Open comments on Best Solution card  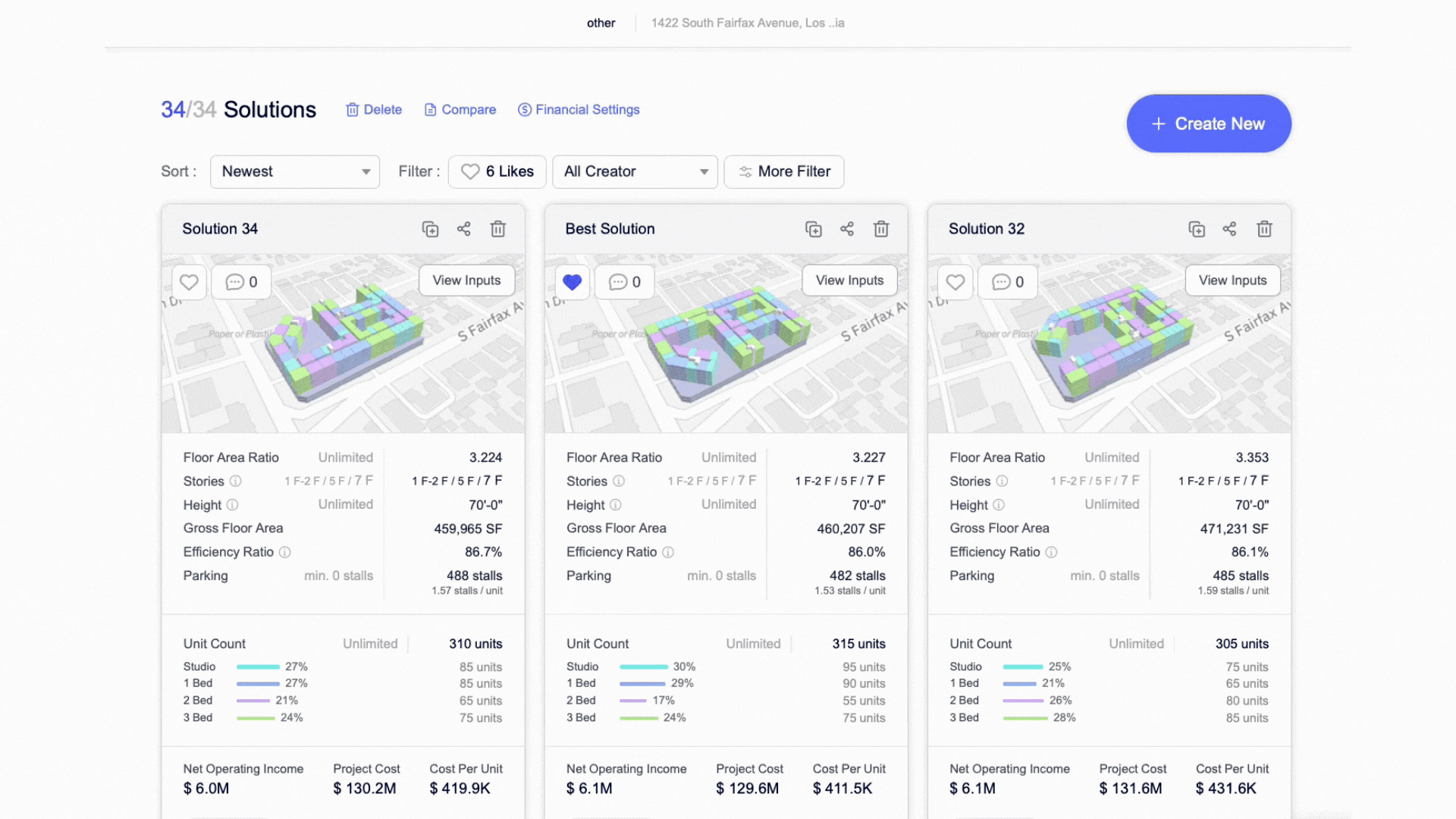point(625,282)
